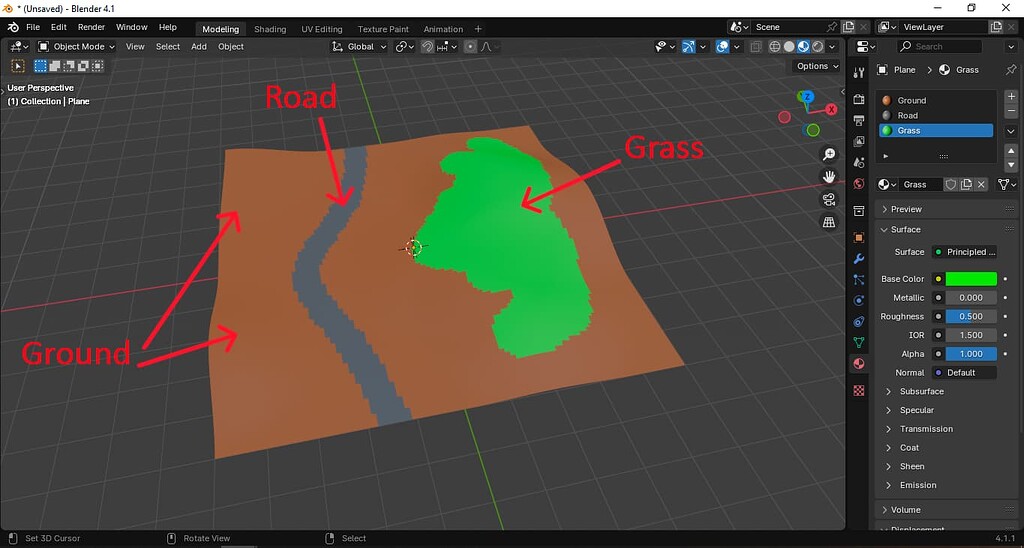Click the pan hand icon in viewport

(x=829, y=177)
